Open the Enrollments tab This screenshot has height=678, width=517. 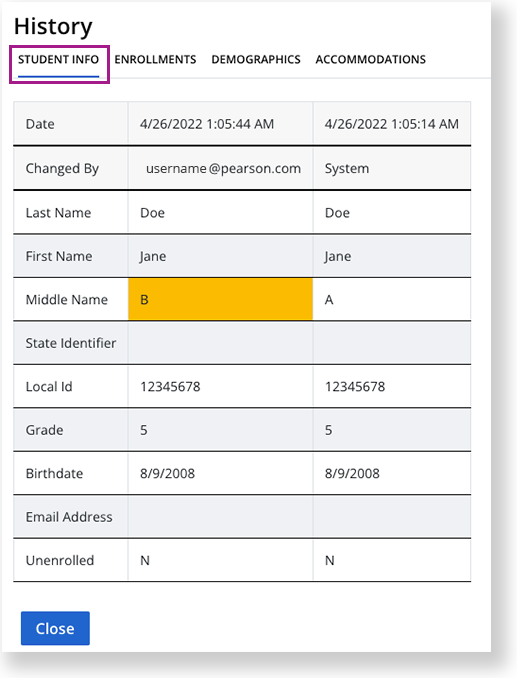point(155,60)
